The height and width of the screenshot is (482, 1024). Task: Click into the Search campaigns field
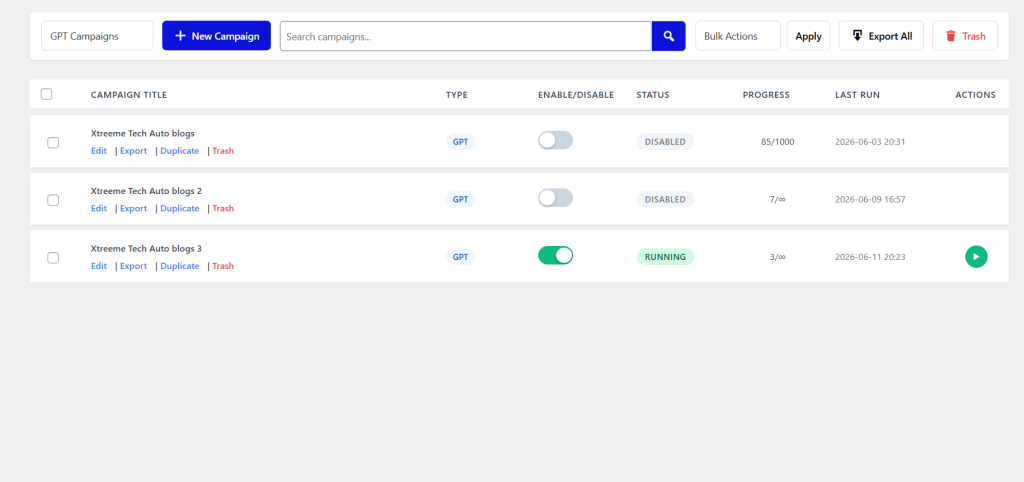tap(466, 36)
